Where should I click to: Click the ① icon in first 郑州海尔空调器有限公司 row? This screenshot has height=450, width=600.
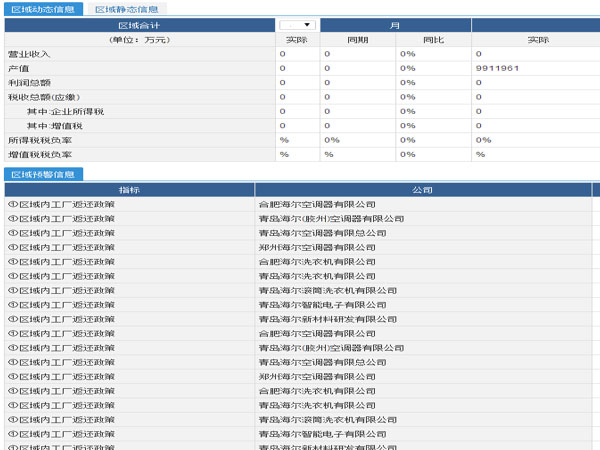click(x=13, y=248)
